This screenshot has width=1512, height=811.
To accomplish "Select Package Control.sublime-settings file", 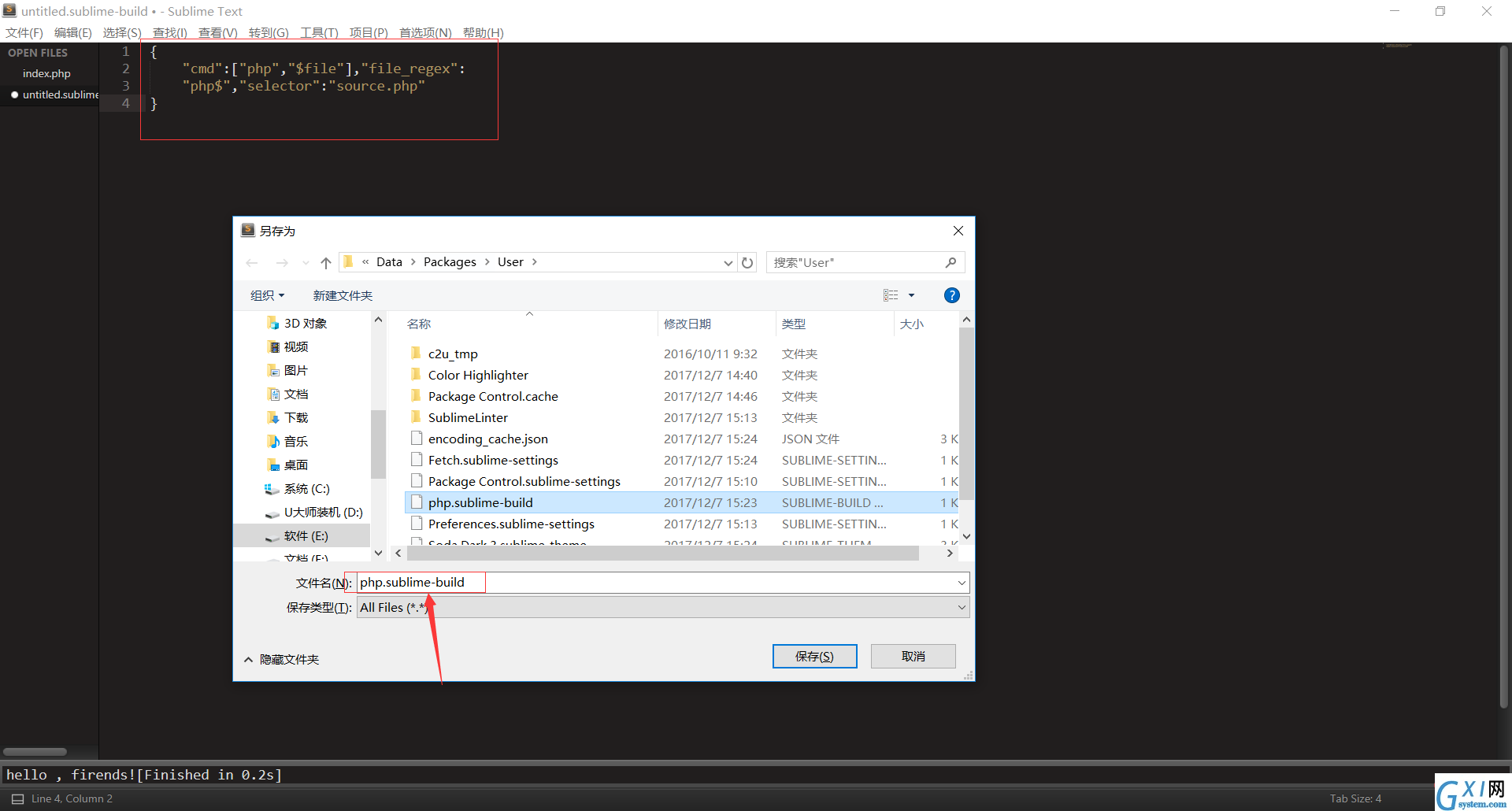I will pyautogui.click(x=524, y=482).
